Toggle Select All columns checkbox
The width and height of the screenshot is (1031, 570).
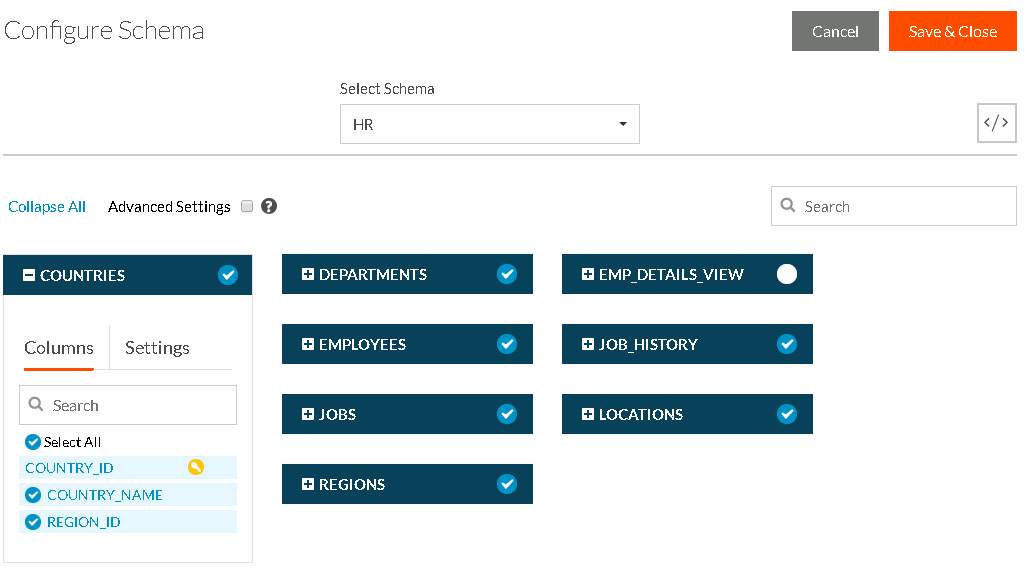33,442
